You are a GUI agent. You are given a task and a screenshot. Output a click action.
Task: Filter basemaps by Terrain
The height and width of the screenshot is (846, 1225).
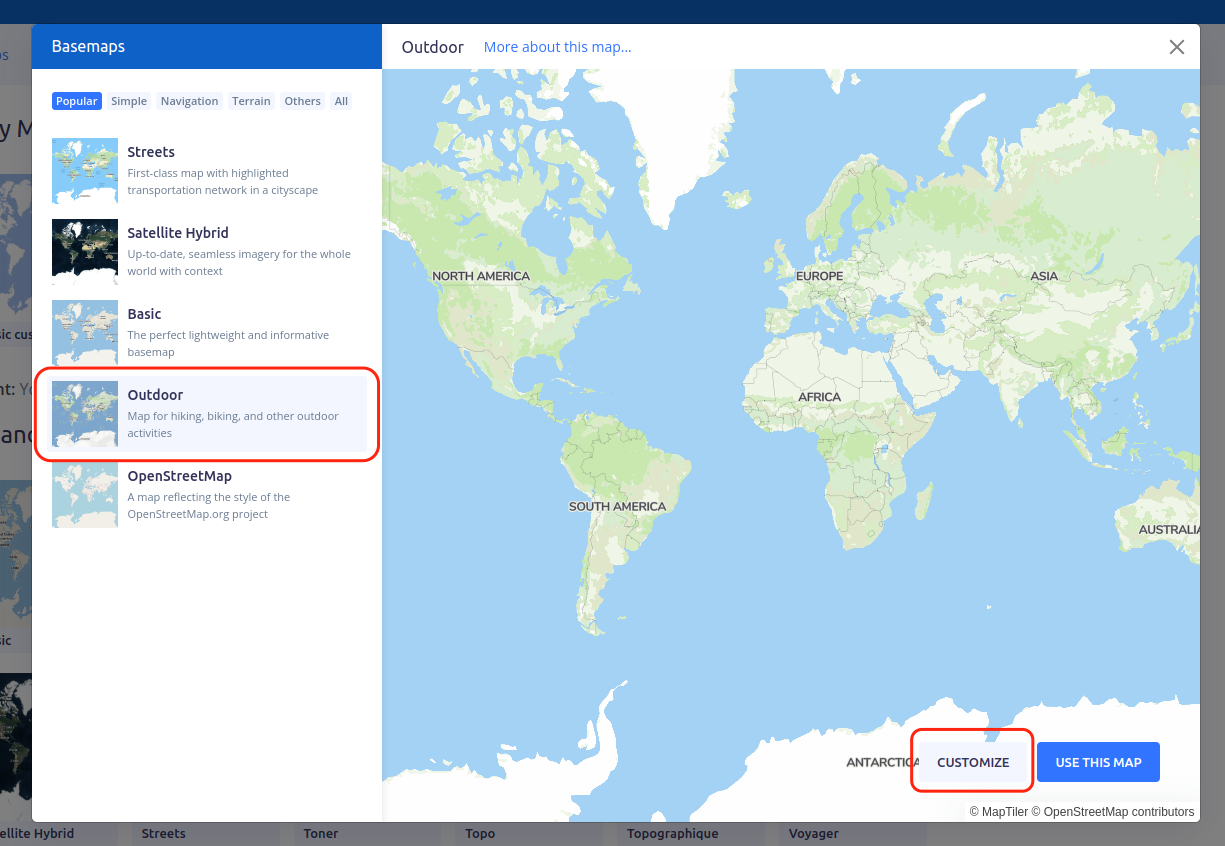(x=251, y=101)
